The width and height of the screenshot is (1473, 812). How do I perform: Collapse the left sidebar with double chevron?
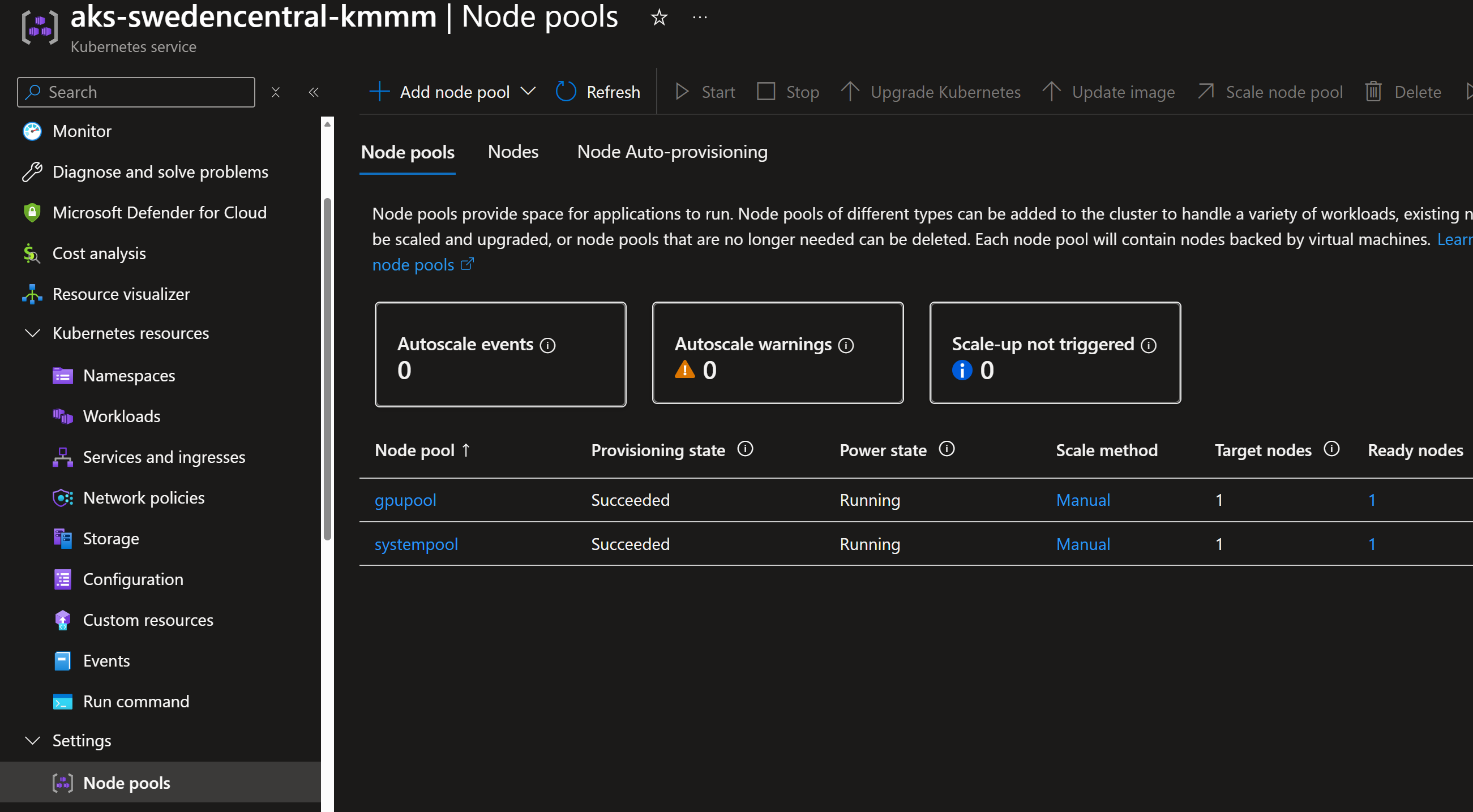(x=314, y=92)
